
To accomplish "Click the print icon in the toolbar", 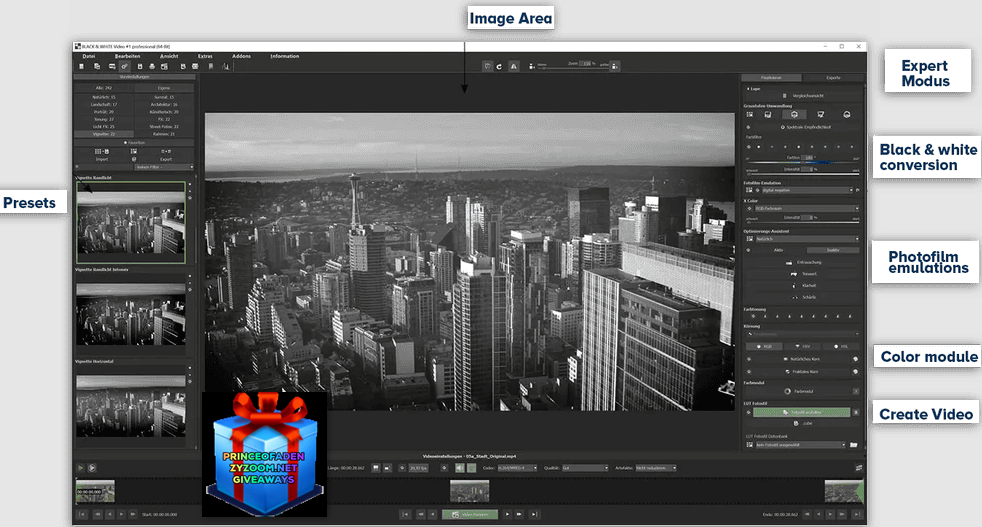I will 152,66.
